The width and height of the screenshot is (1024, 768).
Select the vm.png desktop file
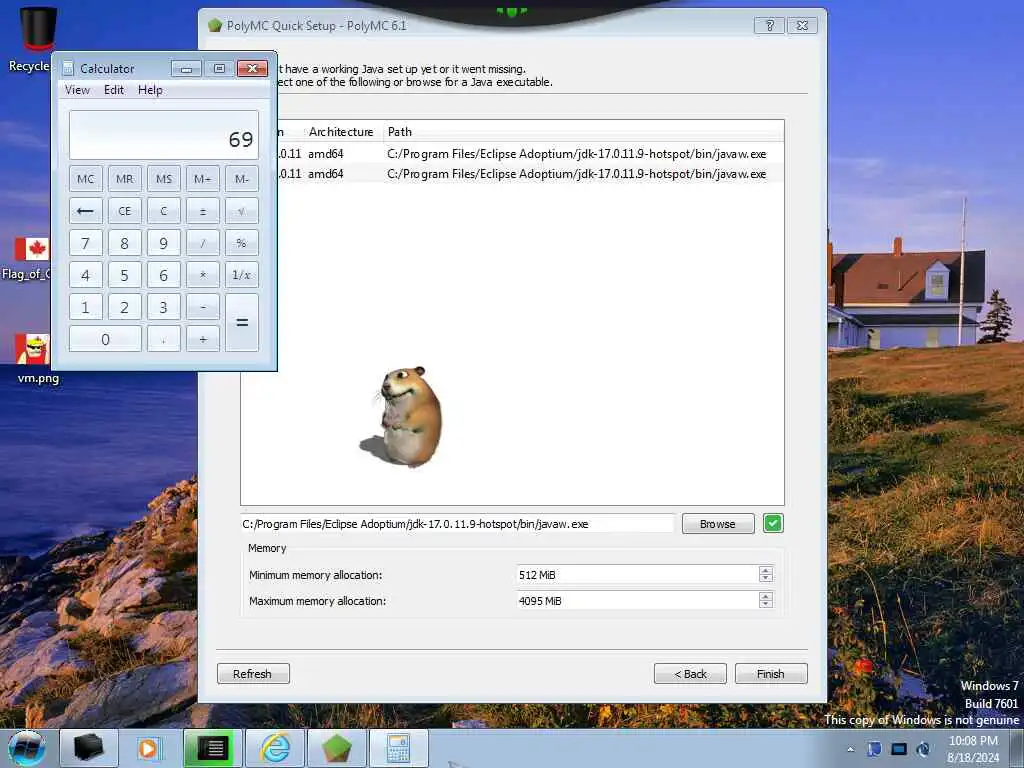pos(36,359)
